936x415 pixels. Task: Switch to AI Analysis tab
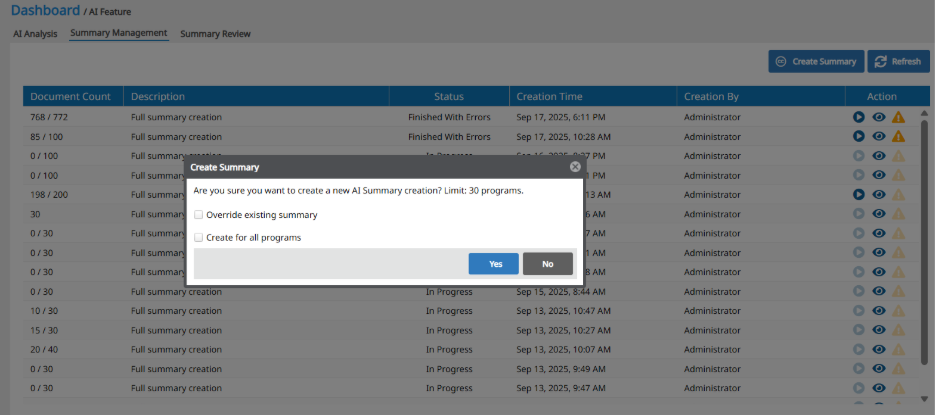click(37, 33)
